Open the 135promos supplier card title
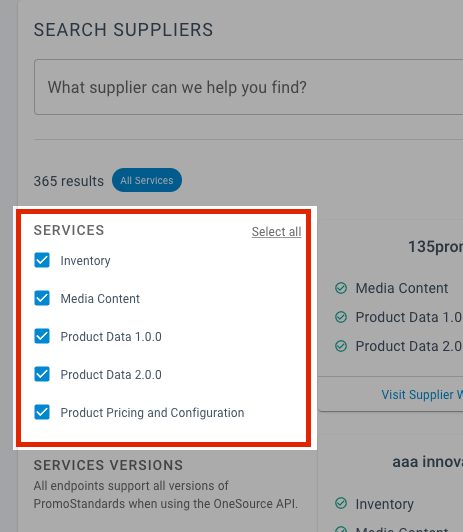The width and height of the screenshot is (463, 532). 436,247
